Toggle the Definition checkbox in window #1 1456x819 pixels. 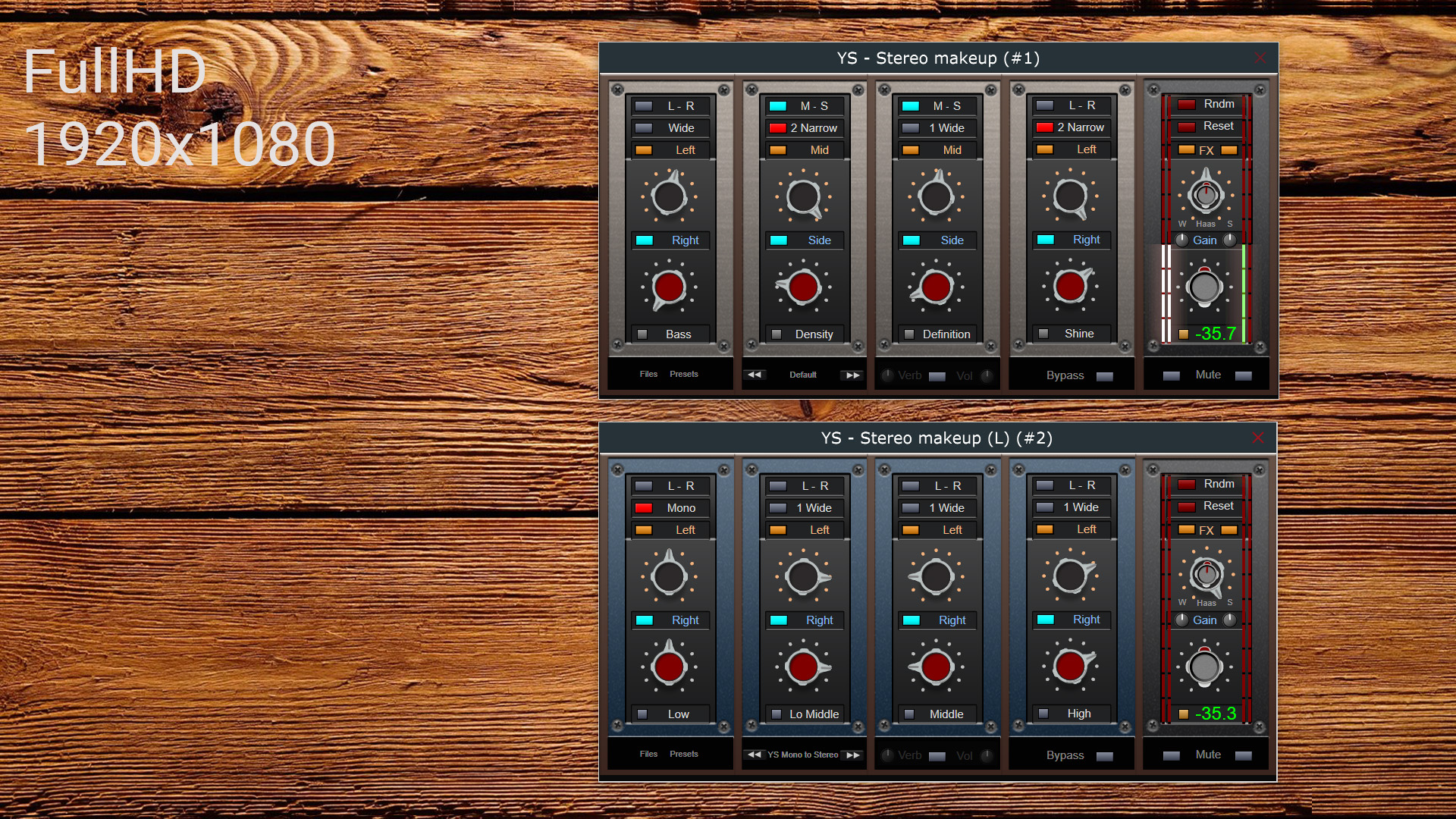909,334
